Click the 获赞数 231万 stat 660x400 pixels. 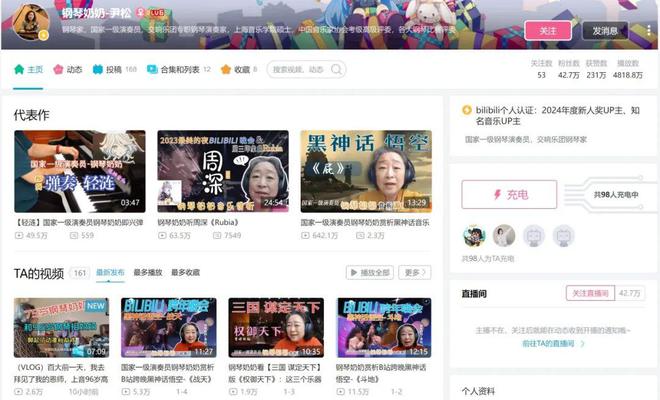point(596,69)
